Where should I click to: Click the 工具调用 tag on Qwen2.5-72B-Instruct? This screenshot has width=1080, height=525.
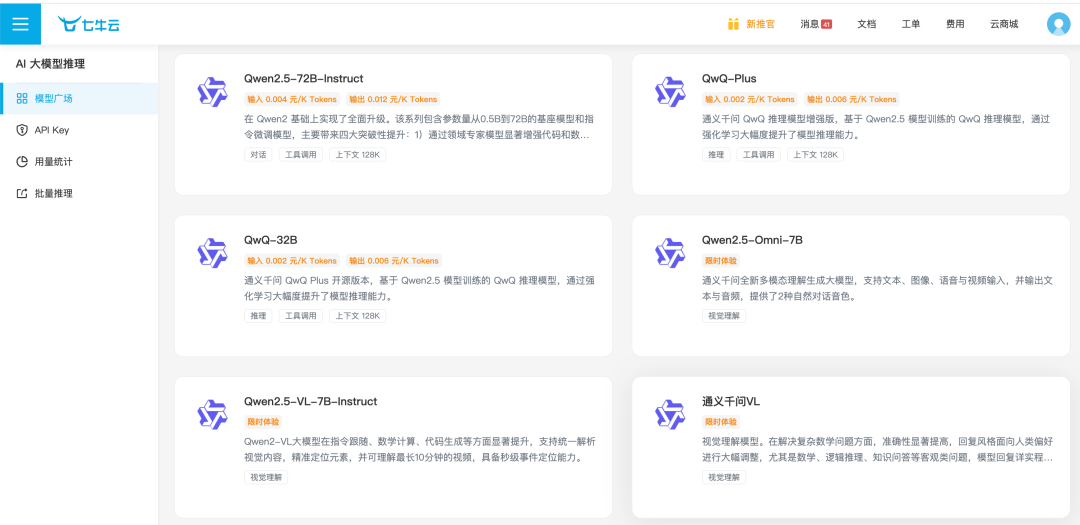coord(301,154)
